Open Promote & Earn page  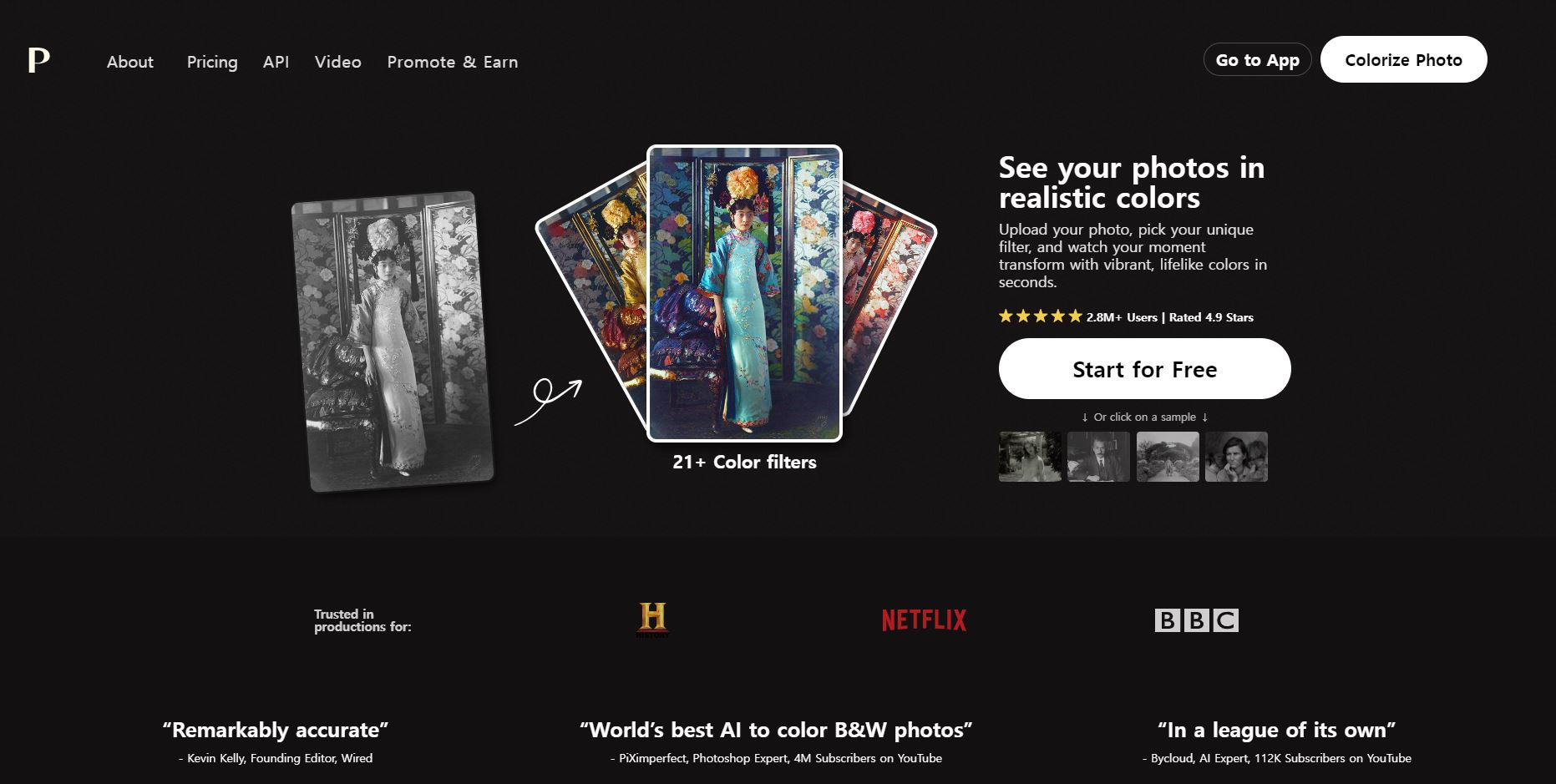[x=453, y=62]
